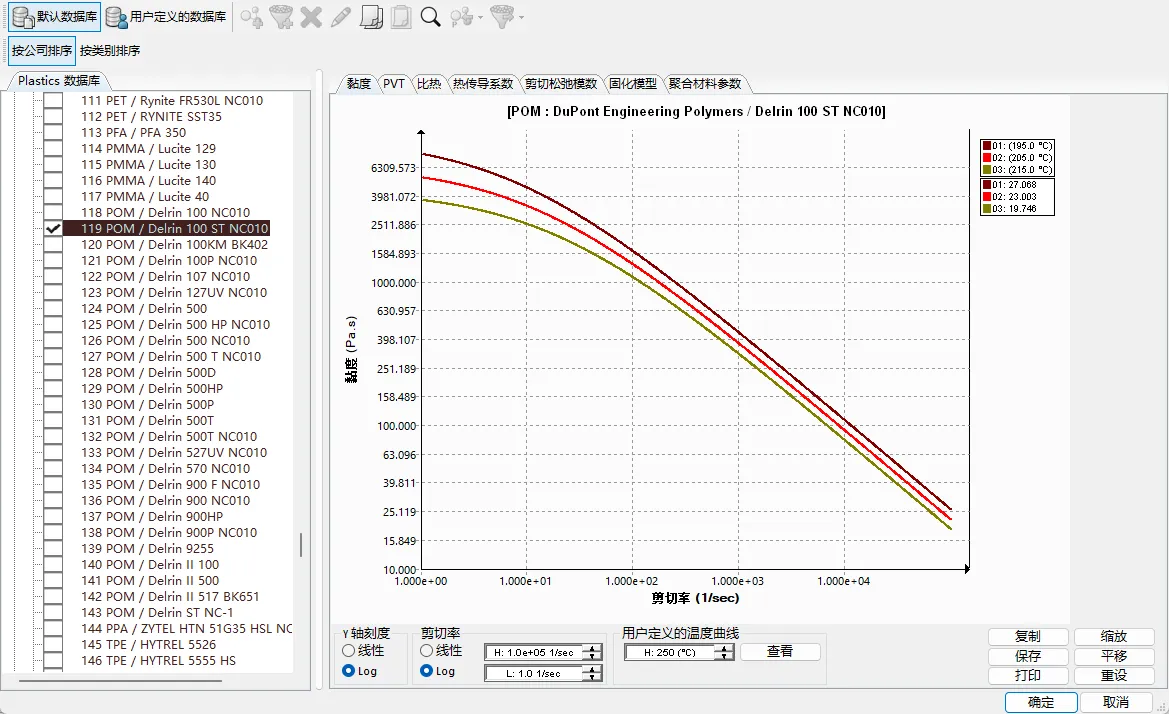Select row 146 TPE / HYTREL 5555 HS
Viewport: 1169px width, 714px height.
(x=158, y=660)
